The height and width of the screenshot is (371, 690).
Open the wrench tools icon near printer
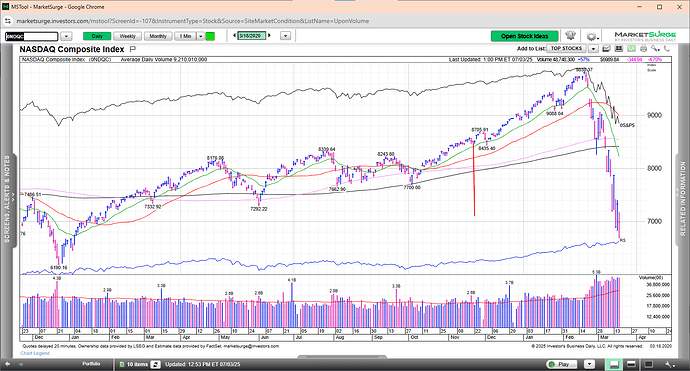(x=655, y=49)
